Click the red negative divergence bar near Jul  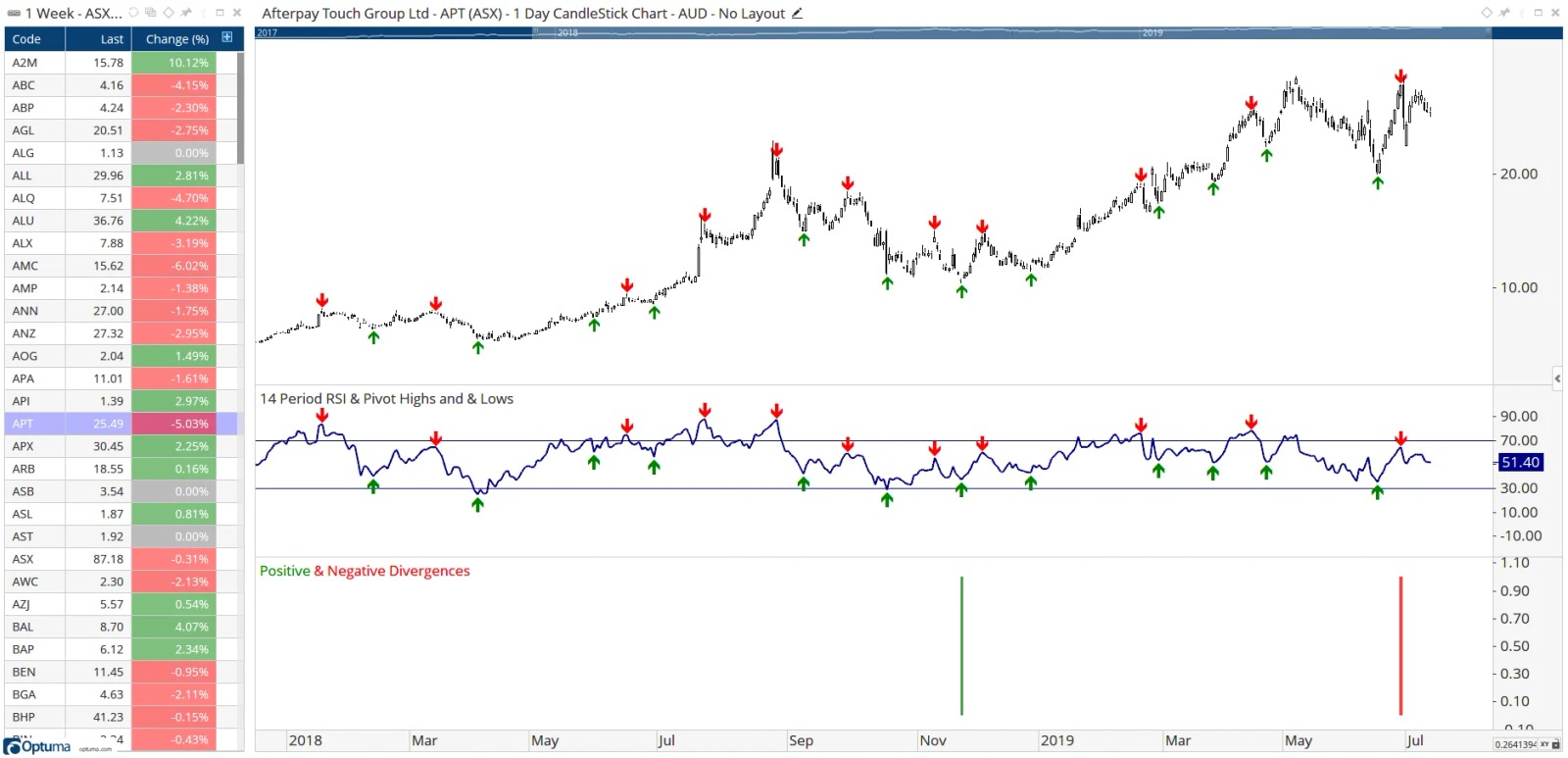[1400, 645]
